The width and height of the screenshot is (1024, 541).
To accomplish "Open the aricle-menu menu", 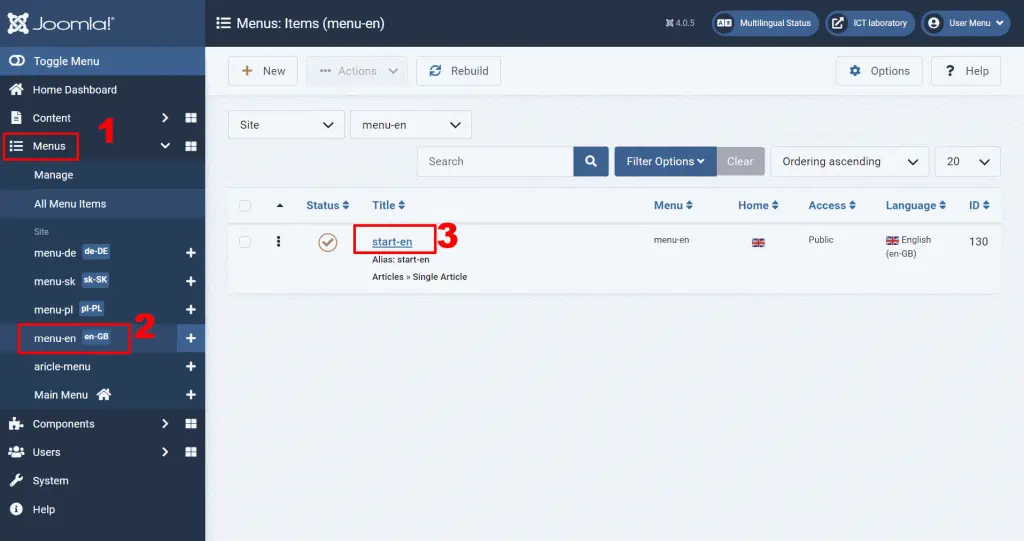I will [x=62, y=367].
